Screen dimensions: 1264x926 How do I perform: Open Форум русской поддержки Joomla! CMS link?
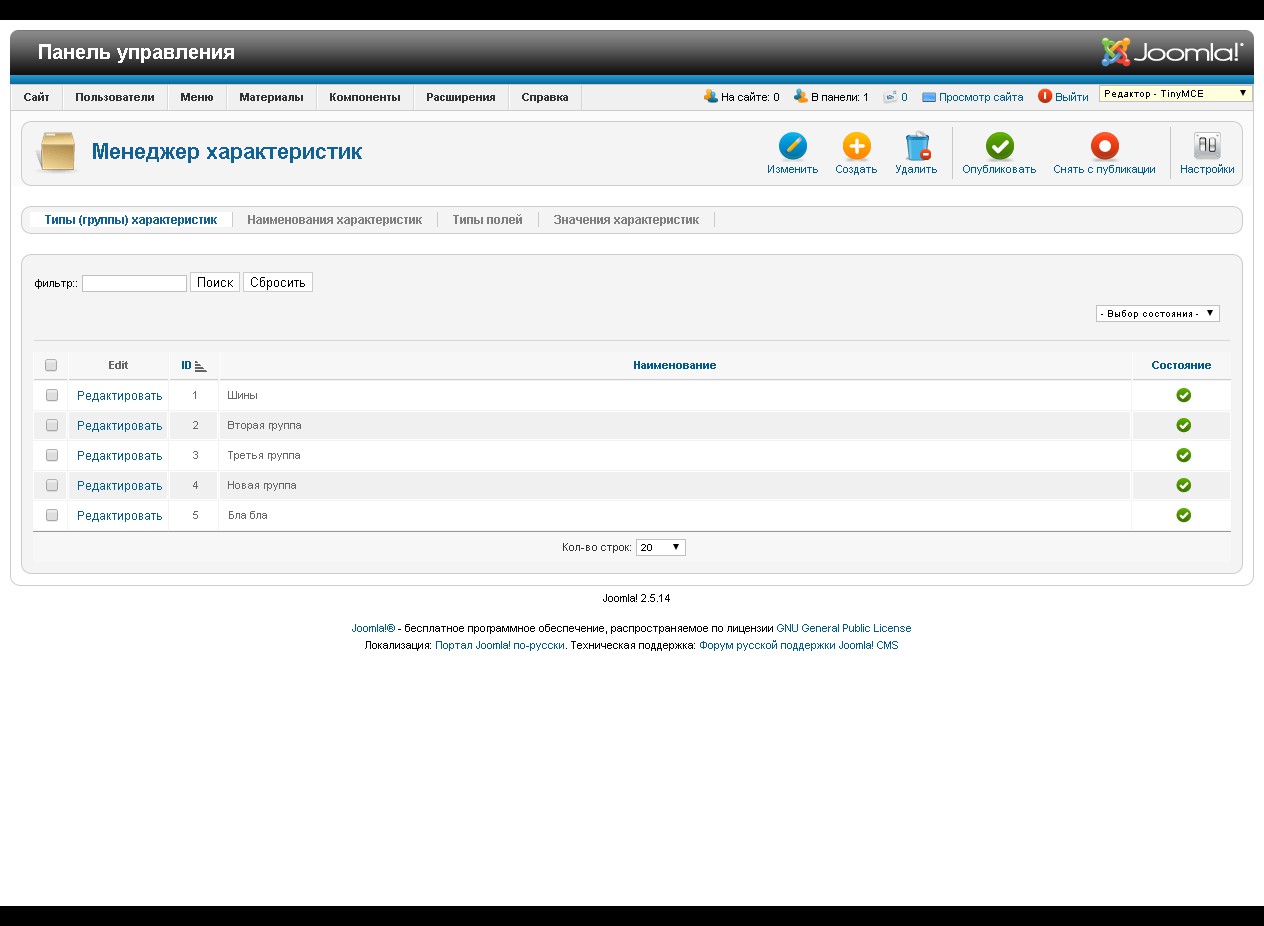point(799,646)
